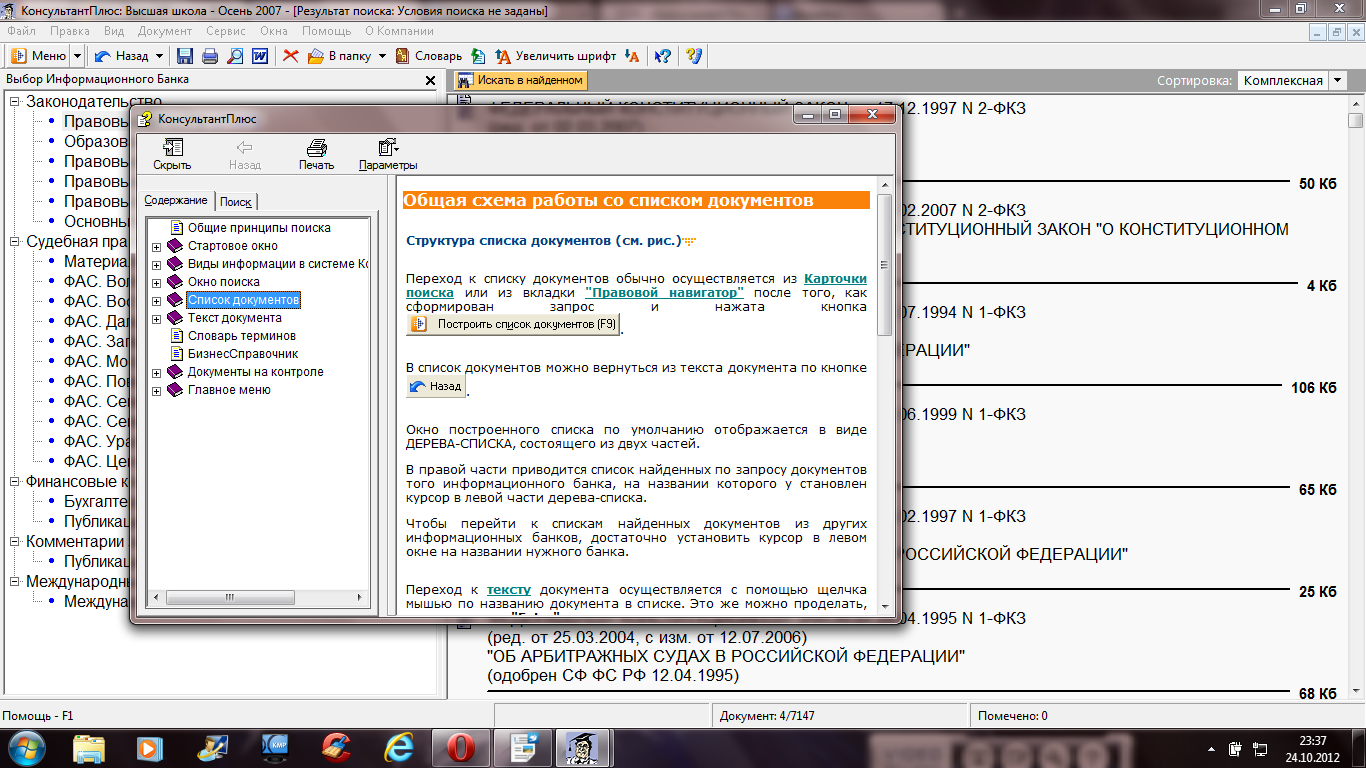Expand Главное меню help topic
The image size is (1366, 768).
click(156, 391)
